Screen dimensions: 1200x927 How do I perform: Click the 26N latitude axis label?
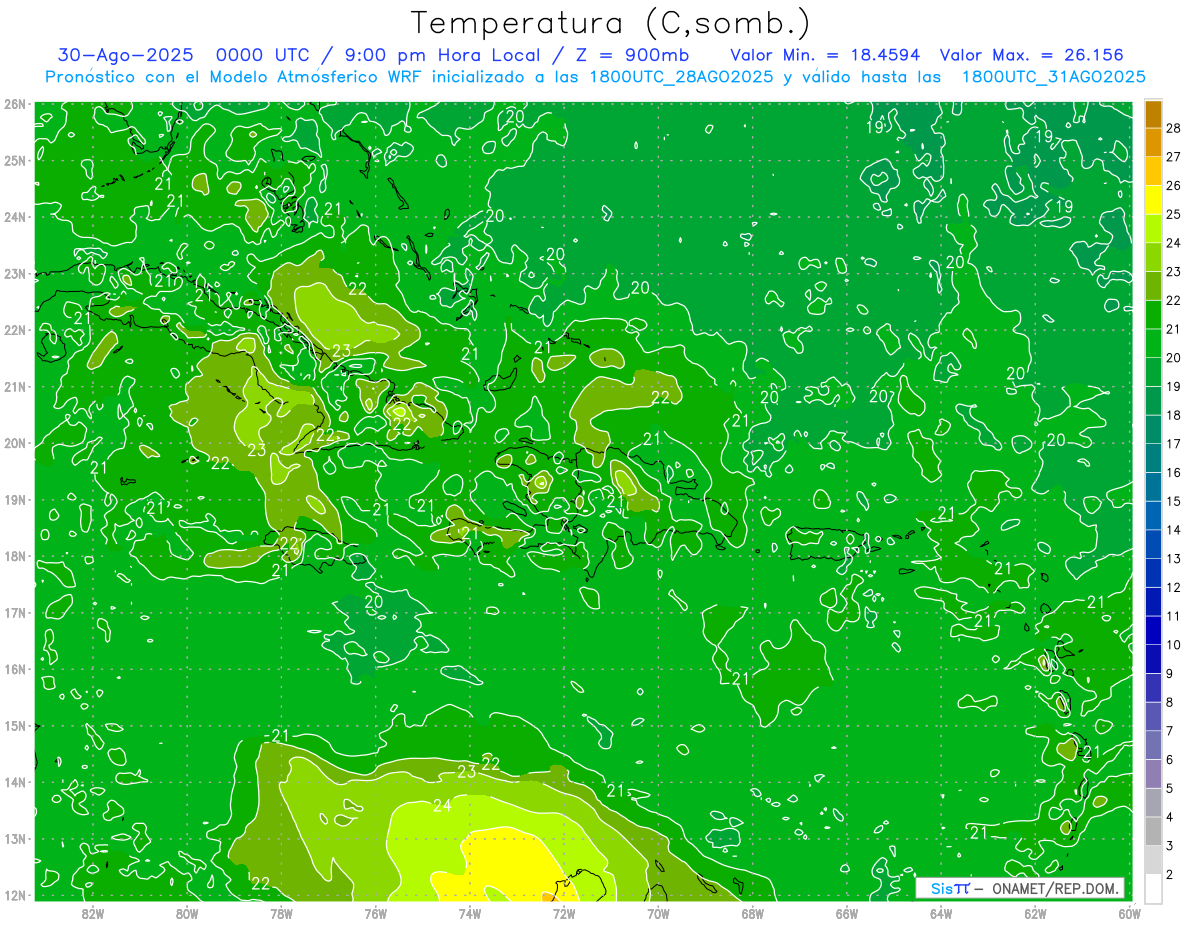click(14, 104)
